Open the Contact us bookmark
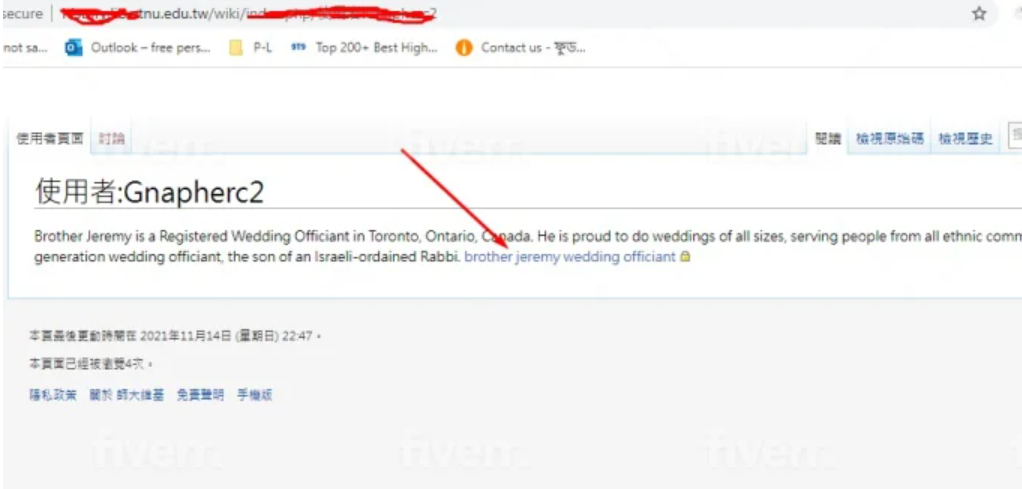This screenshot has width=1022, height=489. click(521, 48)
